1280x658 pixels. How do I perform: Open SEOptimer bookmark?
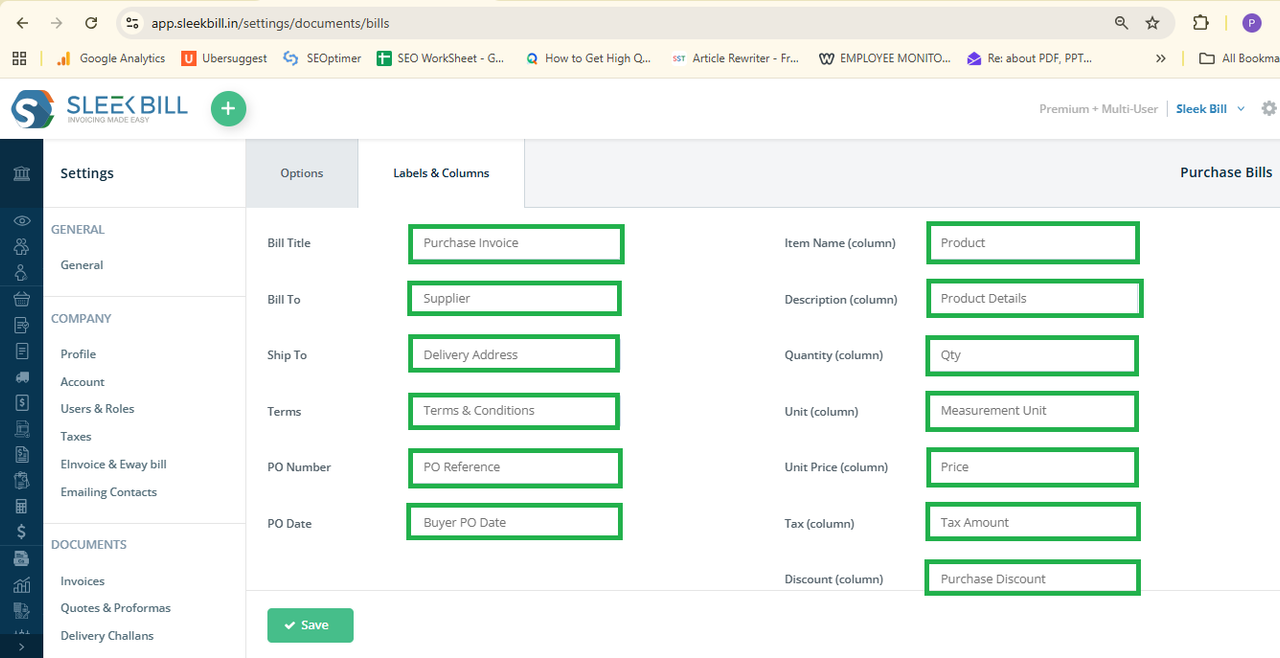(x=322, y=58)
